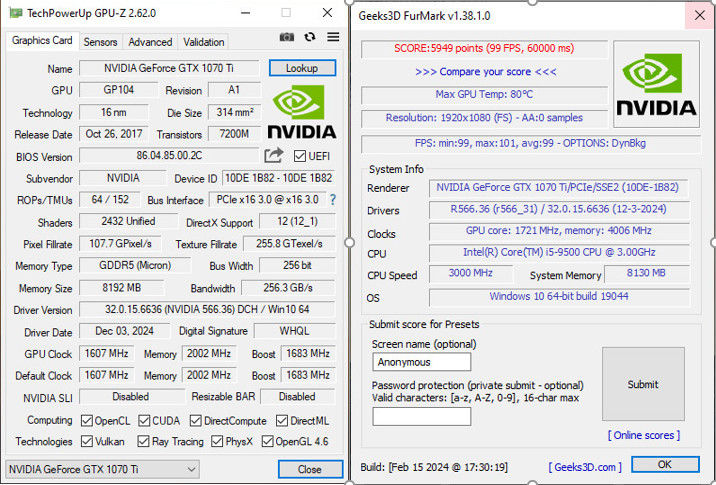Click the Resolution 1920x1080 (FS) field
This screenshot has width=716, height=485.
484,118
